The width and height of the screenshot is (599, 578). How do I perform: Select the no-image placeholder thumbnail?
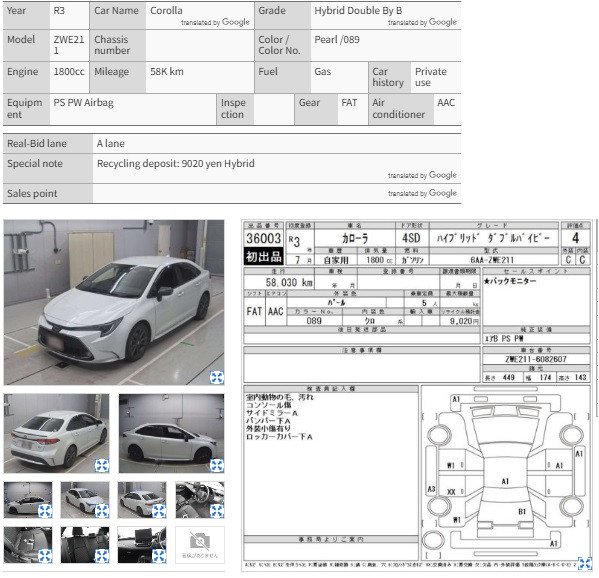click(x=200, y=545)
